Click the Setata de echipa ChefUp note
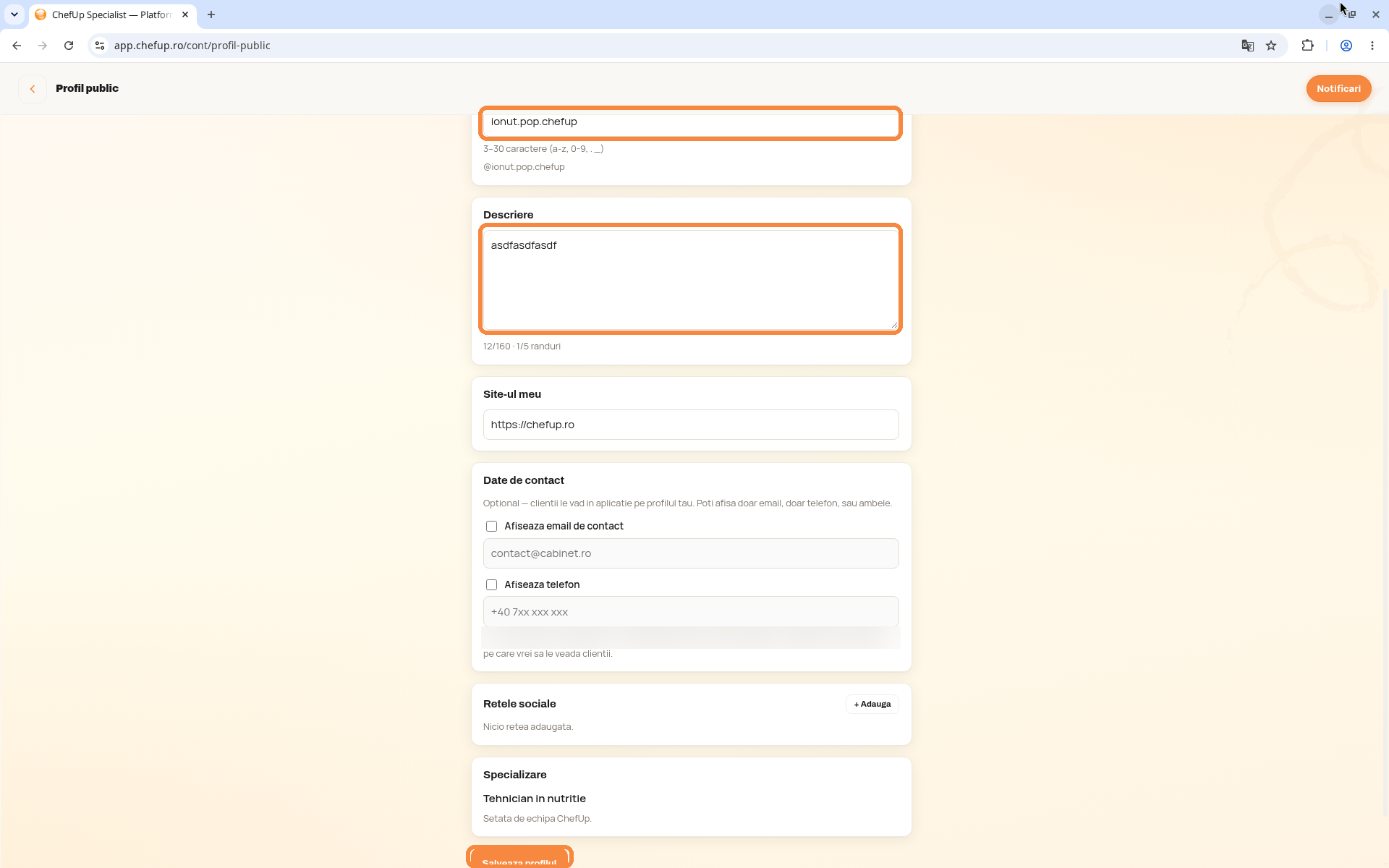The image size is (1389, 868). click(538, 819)
